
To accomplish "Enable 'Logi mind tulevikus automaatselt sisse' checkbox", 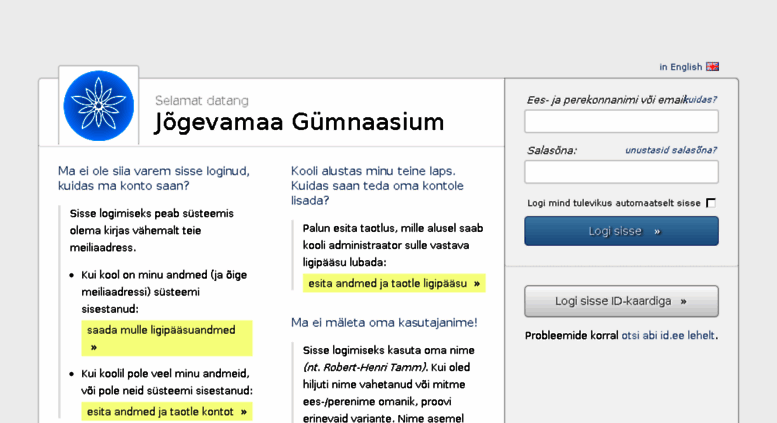I will pos(711,203).
